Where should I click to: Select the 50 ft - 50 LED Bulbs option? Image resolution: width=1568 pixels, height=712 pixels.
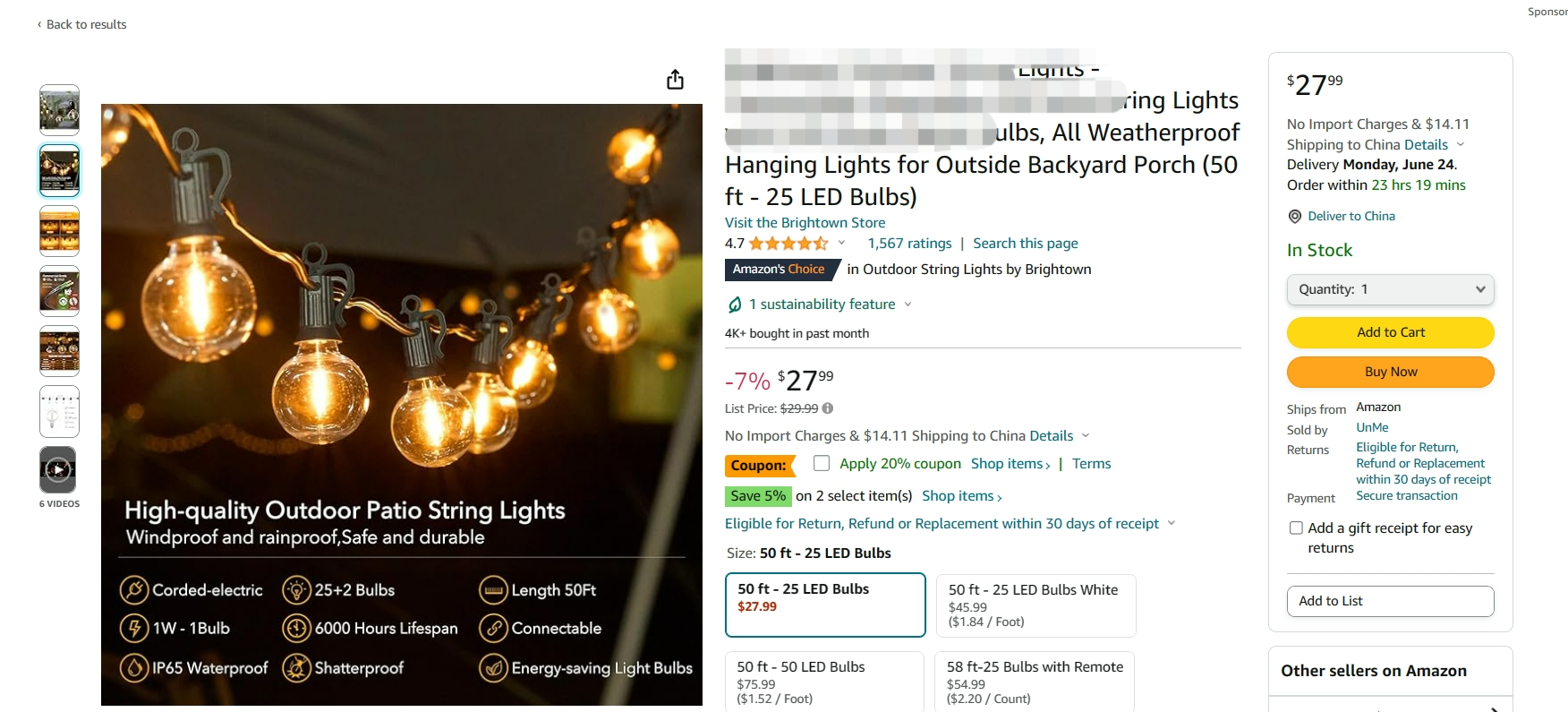824,681
